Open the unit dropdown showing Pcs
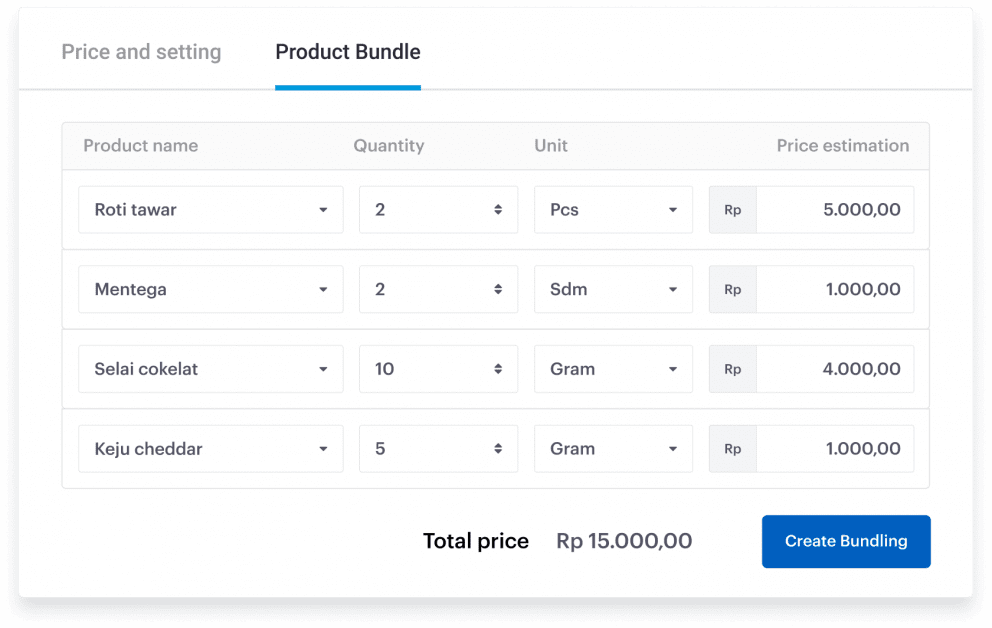This screenshot has width=992, height=628. coord(672,209)
